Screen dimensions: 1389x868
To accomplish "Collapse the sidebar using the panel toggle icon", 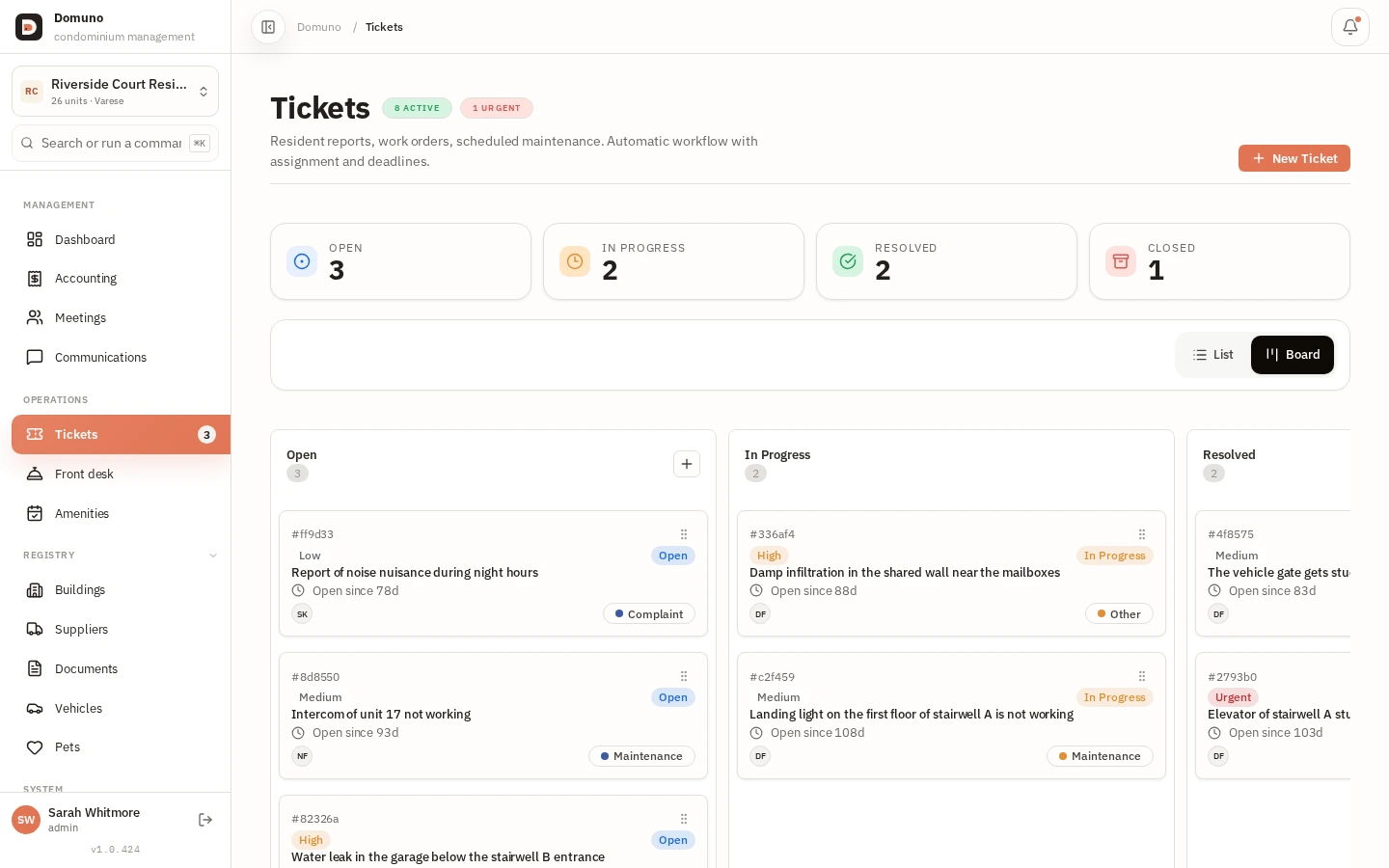I will (268, 27).
